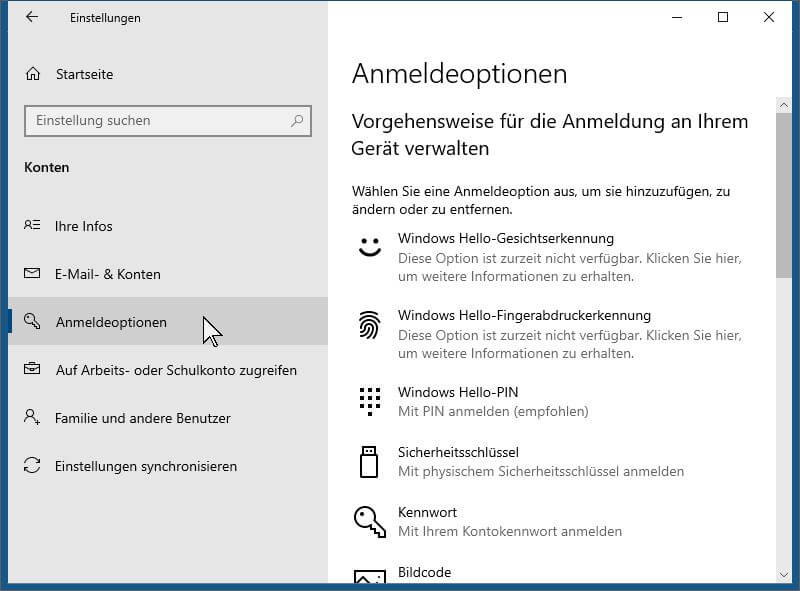
Task: Click the Familie und andere Benutzer icon
Action: (32, 417)
